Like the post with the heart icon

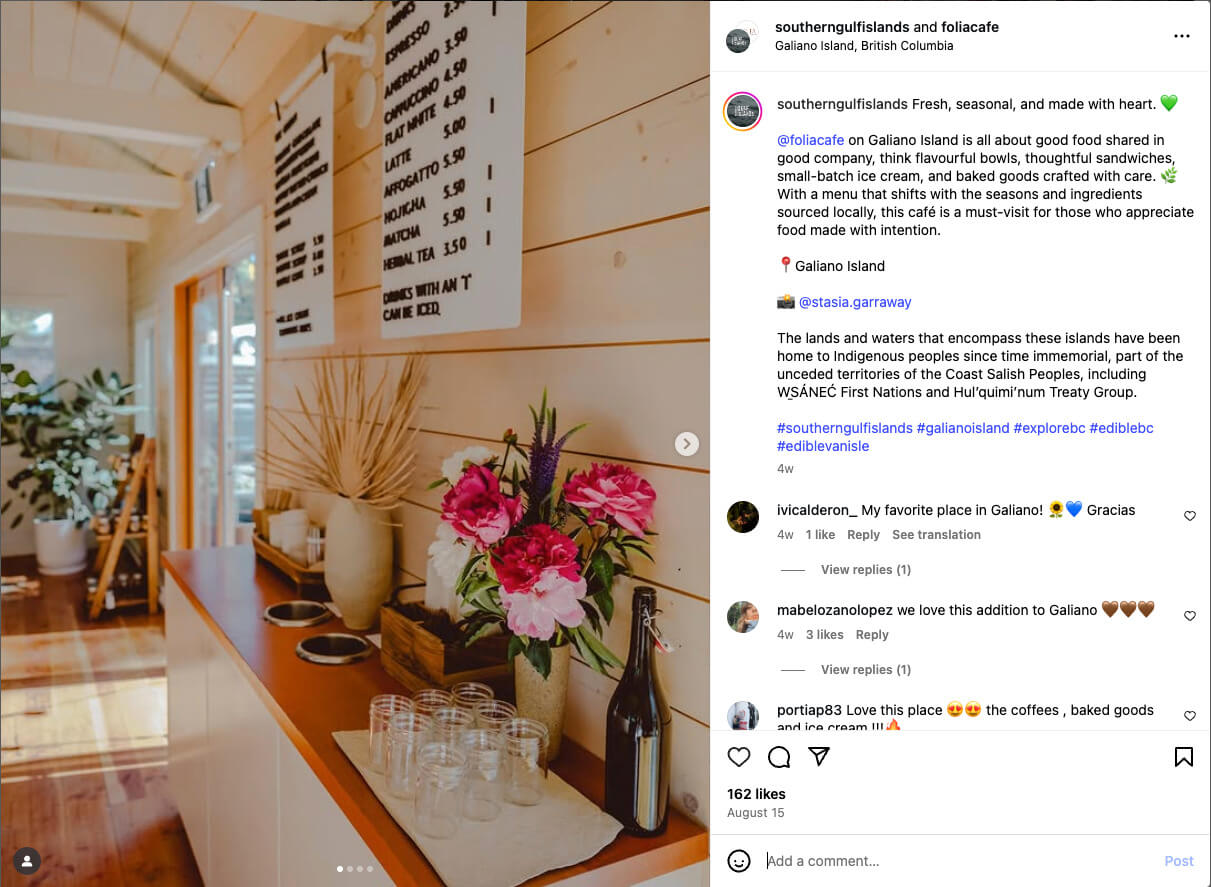pyautogui.click(x=739, y=757)
